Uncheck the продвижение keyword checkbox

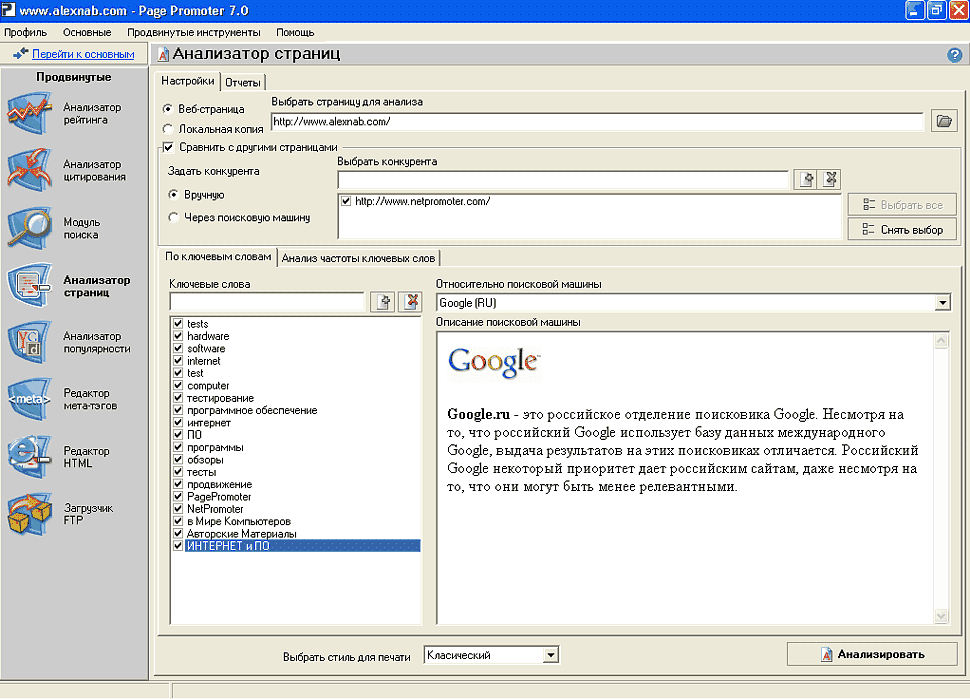(178, 484)
